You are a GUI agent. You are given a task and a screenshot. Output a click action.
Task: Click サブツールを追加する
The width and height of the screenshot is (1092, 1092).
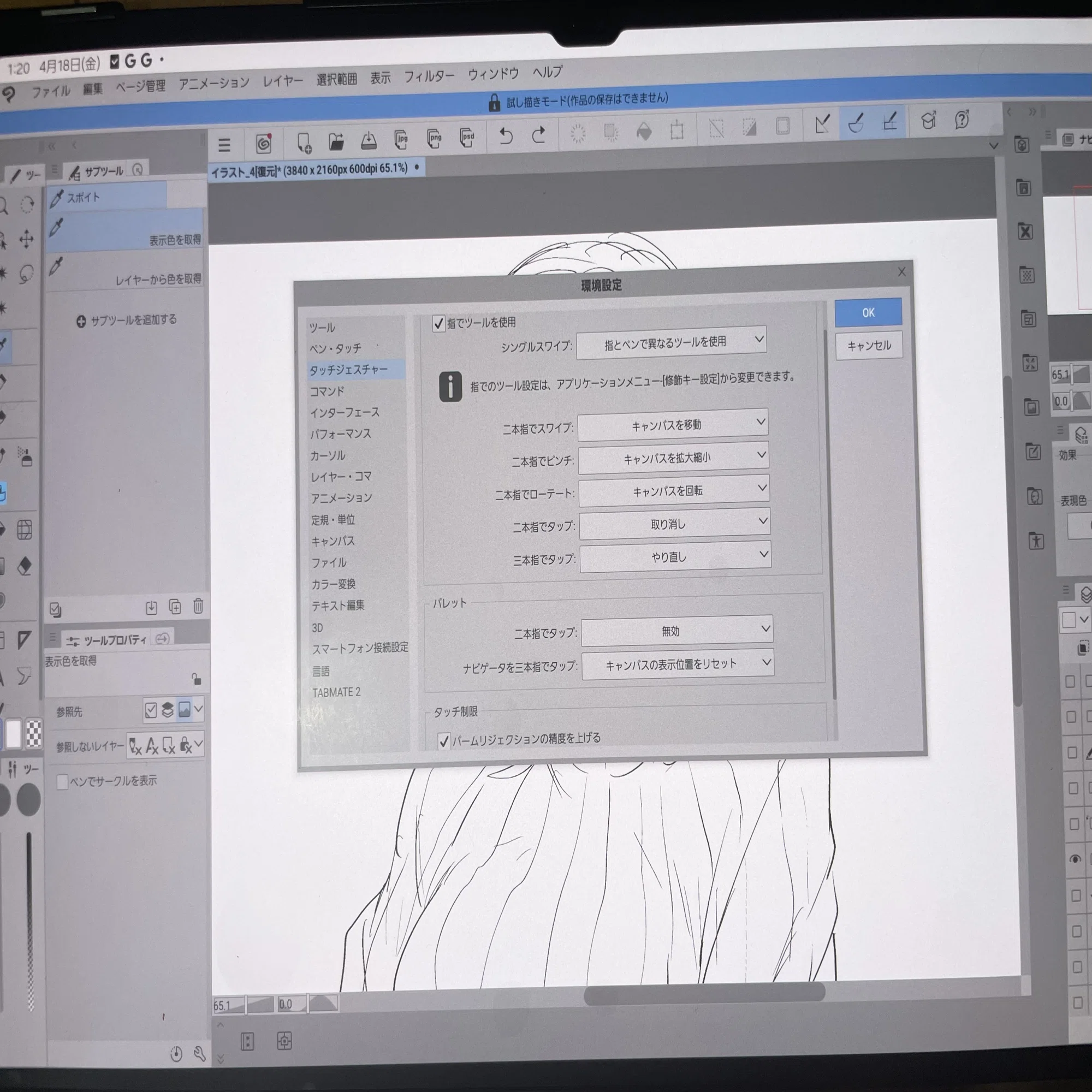pyautogui.click(x=127, y=321)
